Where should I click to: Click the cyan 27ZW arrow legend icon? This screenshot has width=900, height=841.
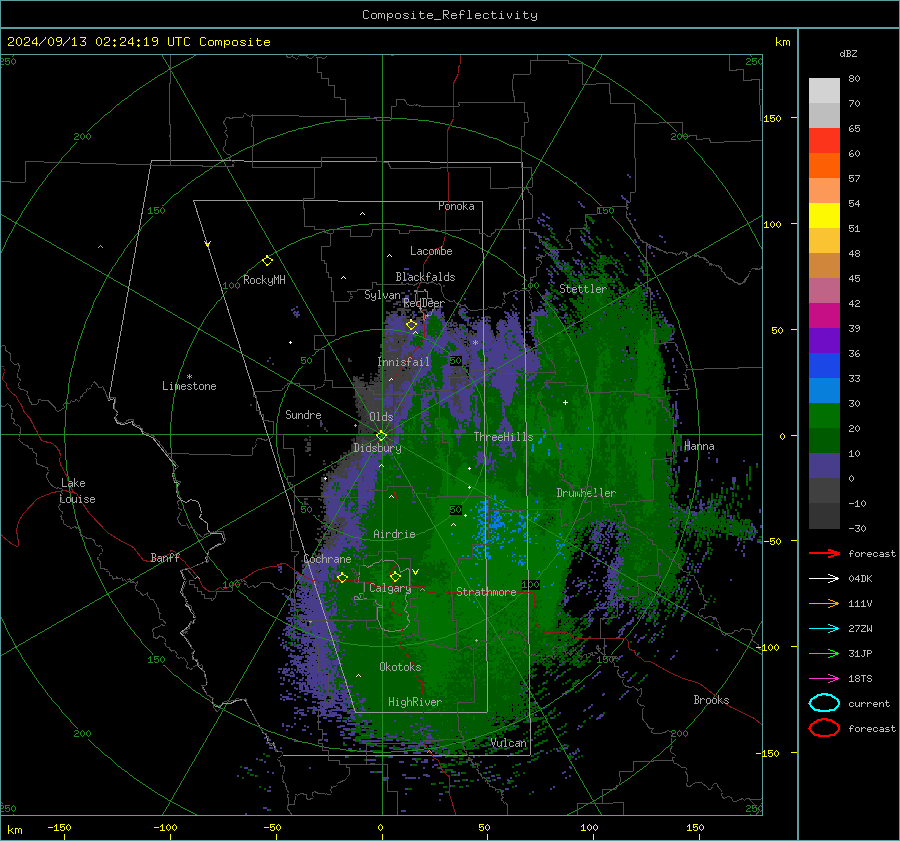[824, 629]
